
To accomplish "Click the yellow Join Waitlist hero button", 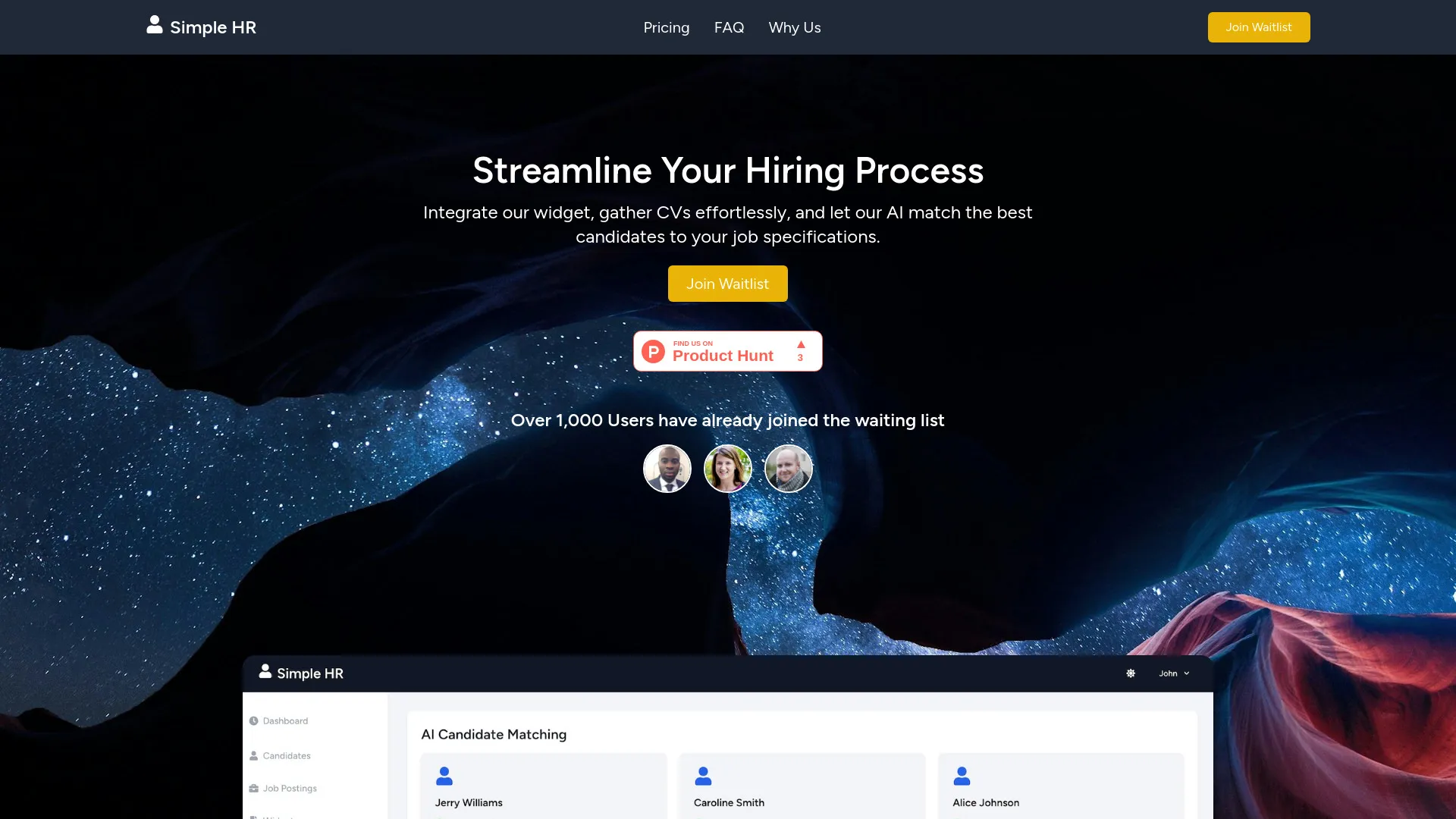I will [727, 283].
